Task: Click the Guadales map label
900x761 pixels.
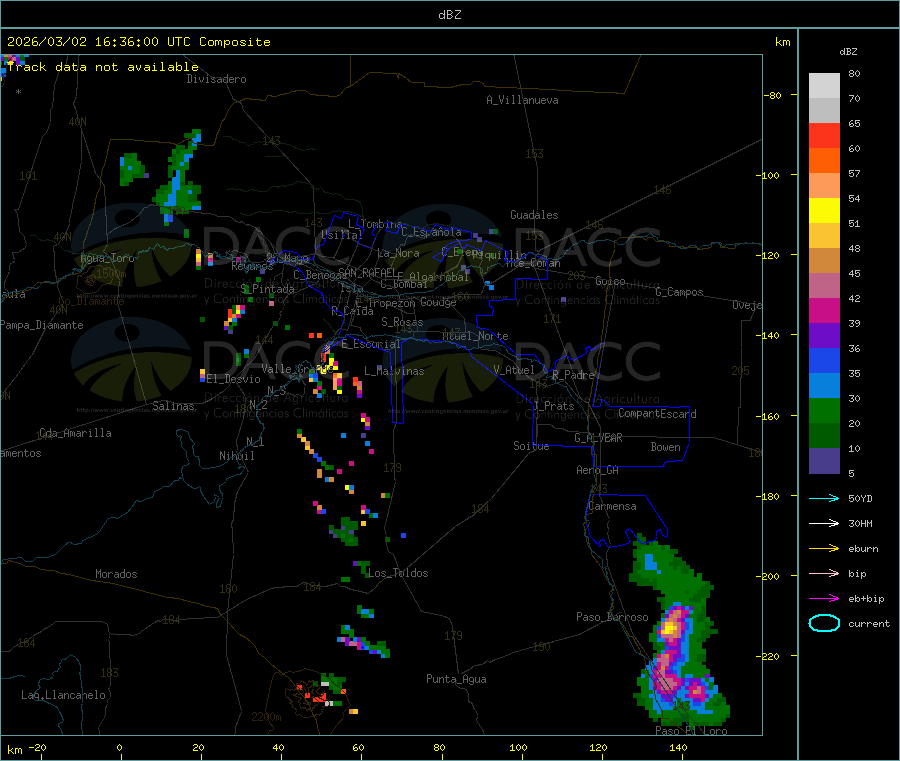Action: click(534, 215)
